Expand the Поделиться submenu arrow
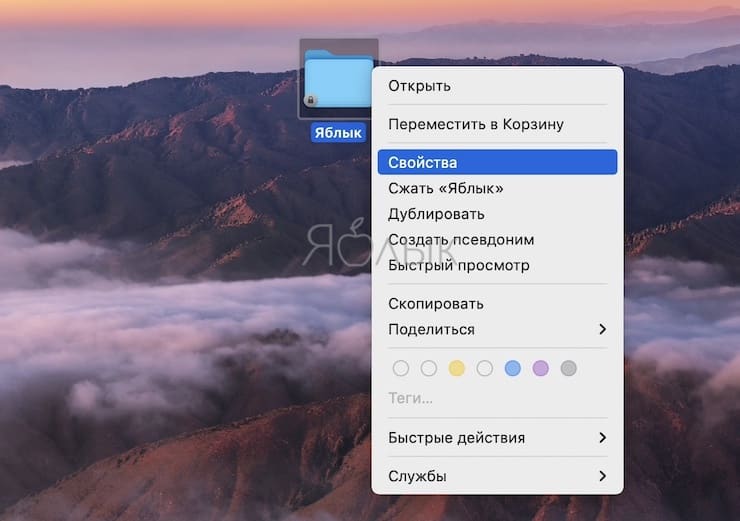This screenshot has width=740, height=521. (x=602, y=329)
